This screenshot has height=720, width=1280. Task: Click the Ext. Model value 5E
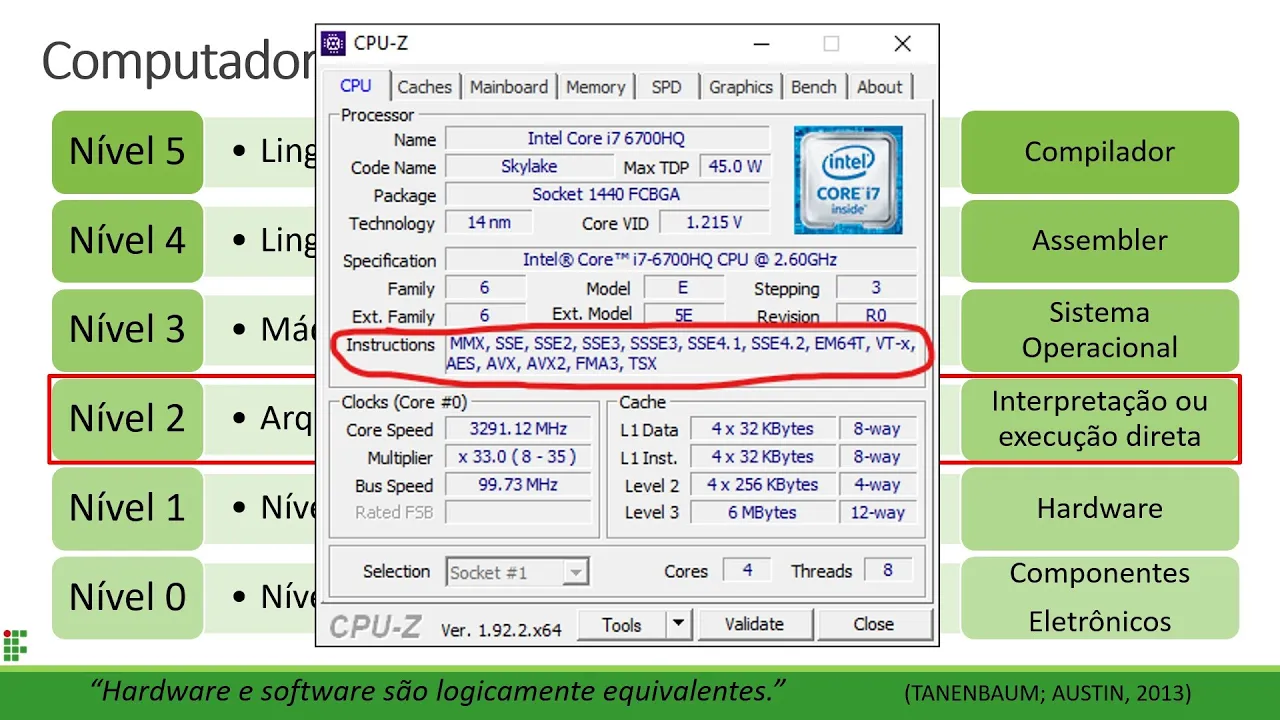(x=683, y=316)
